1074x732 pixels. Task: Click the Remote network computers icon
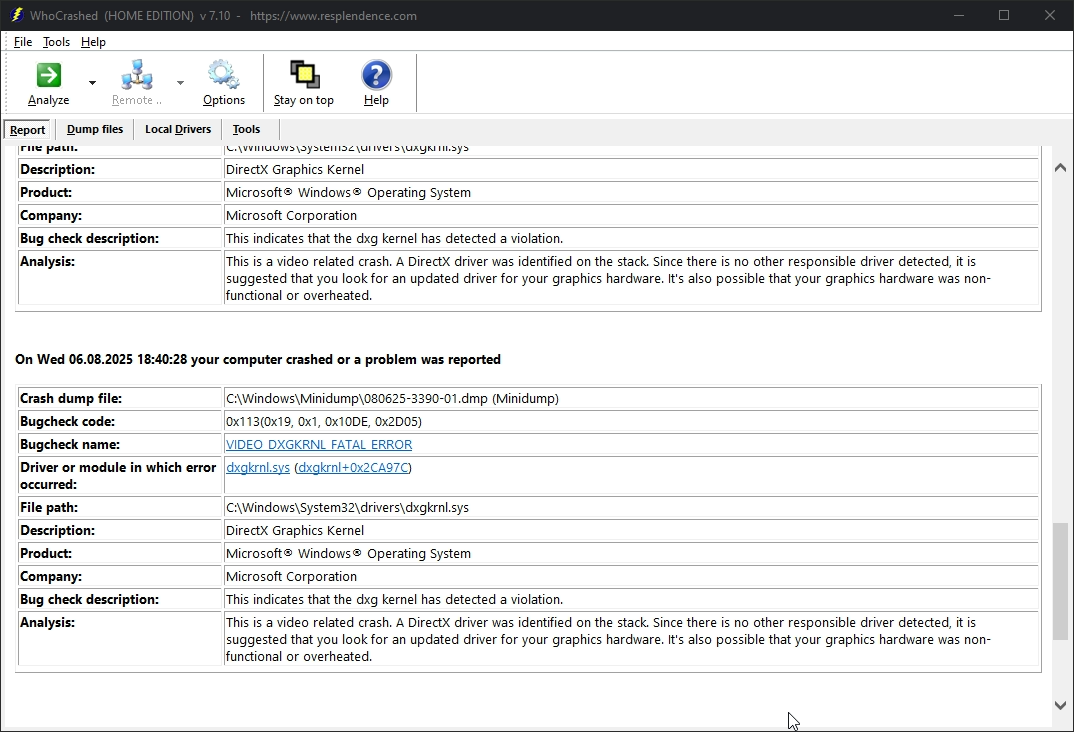(x=136, y=76)
